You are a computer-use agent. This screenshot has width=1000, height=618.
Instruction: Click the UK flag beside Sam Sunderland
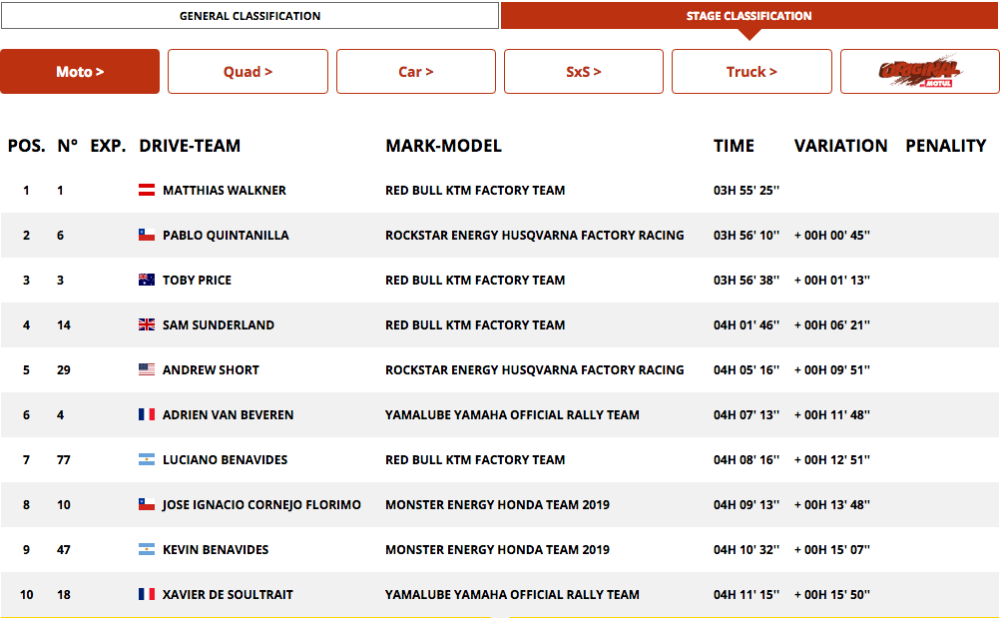pyautogui.click(x=147, y=325)
